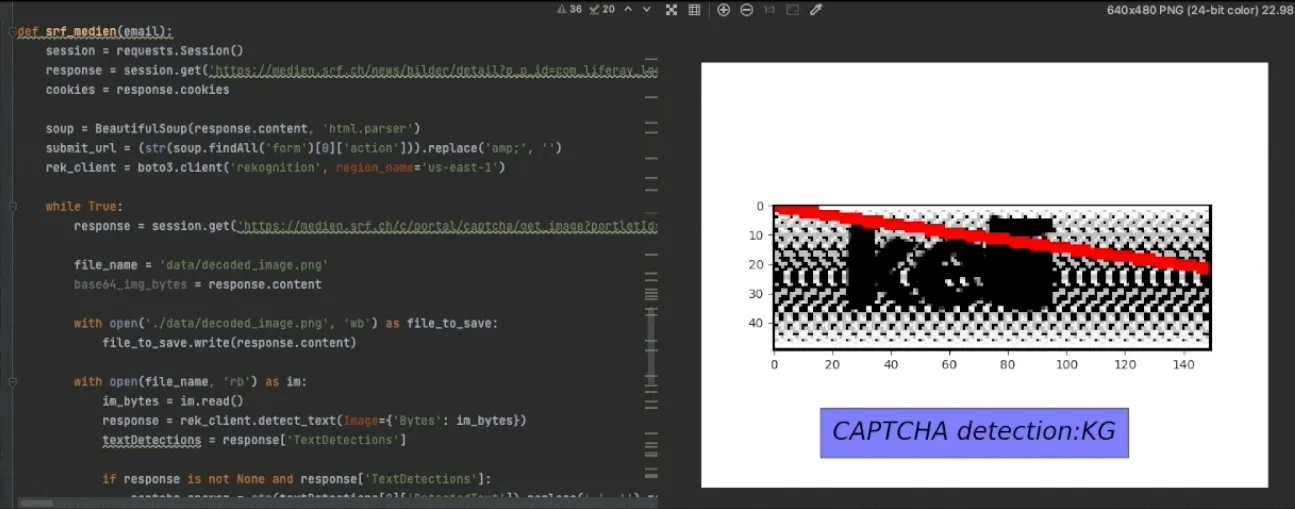Click the warnings count indicator showing 36
Viewport: 1295px width, 509px height.
569,9
